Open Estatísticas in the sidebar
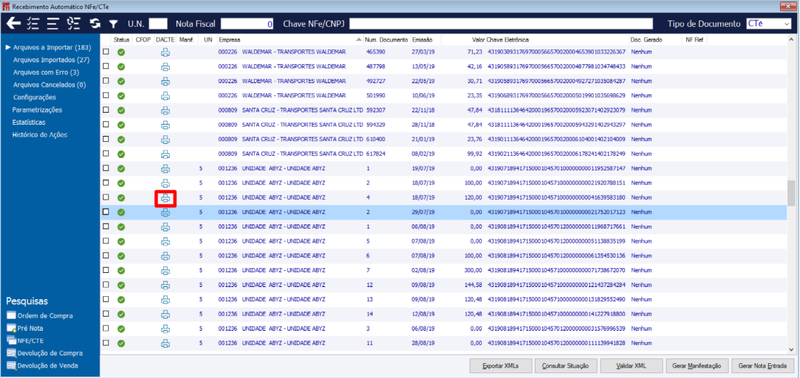The height and width of the screenshot is (378, 800). [x=29, y=122]
